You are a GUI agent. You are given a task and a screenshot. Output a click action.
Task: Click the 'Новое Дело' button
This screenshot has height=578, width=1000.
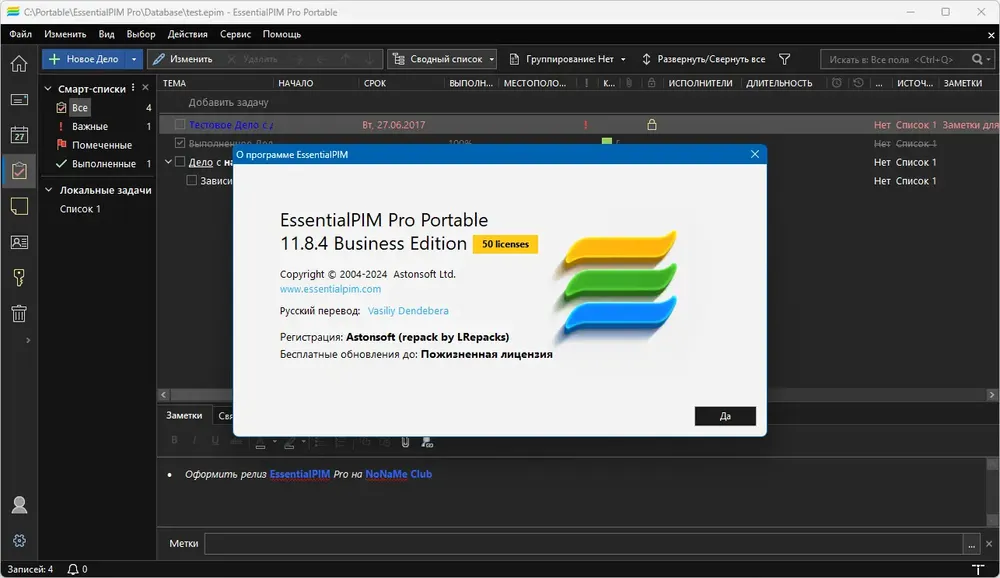tap(84, 59)
